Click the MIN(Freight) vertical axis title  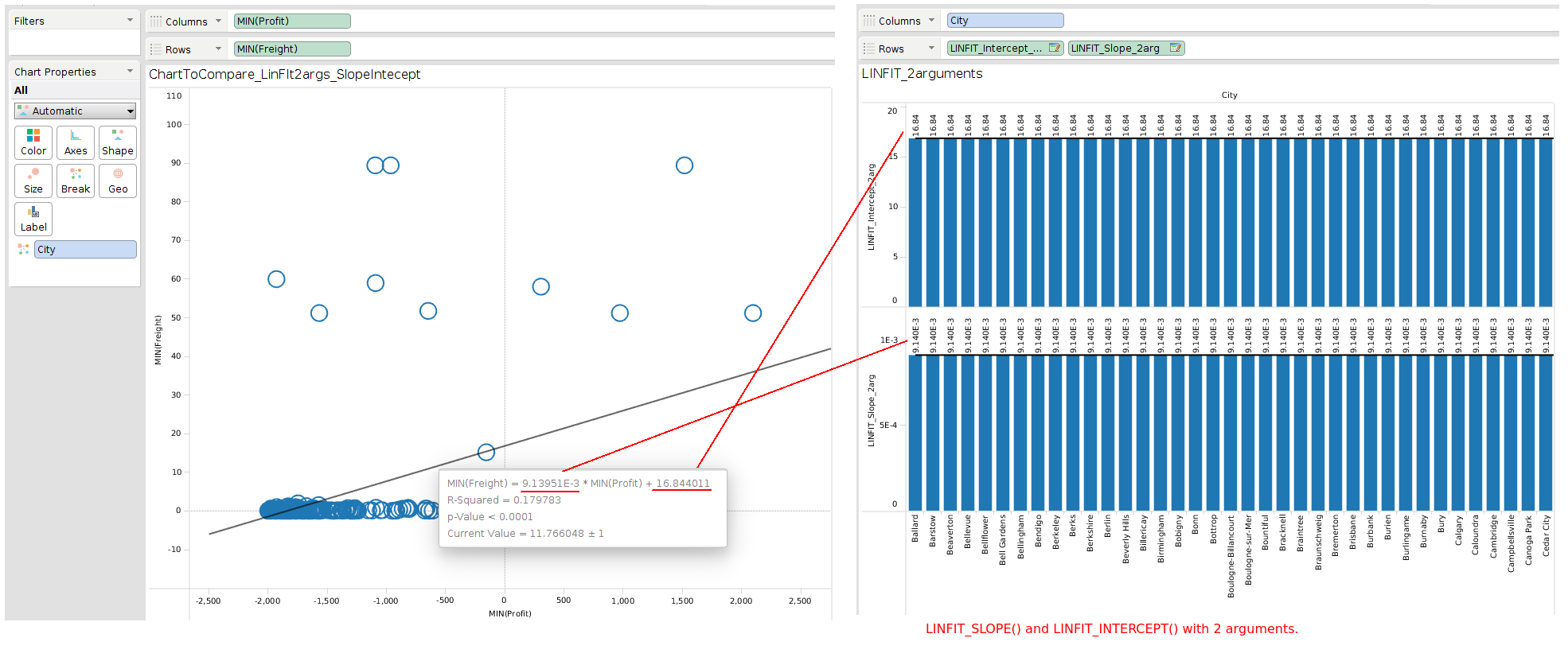tap(158, 340)
